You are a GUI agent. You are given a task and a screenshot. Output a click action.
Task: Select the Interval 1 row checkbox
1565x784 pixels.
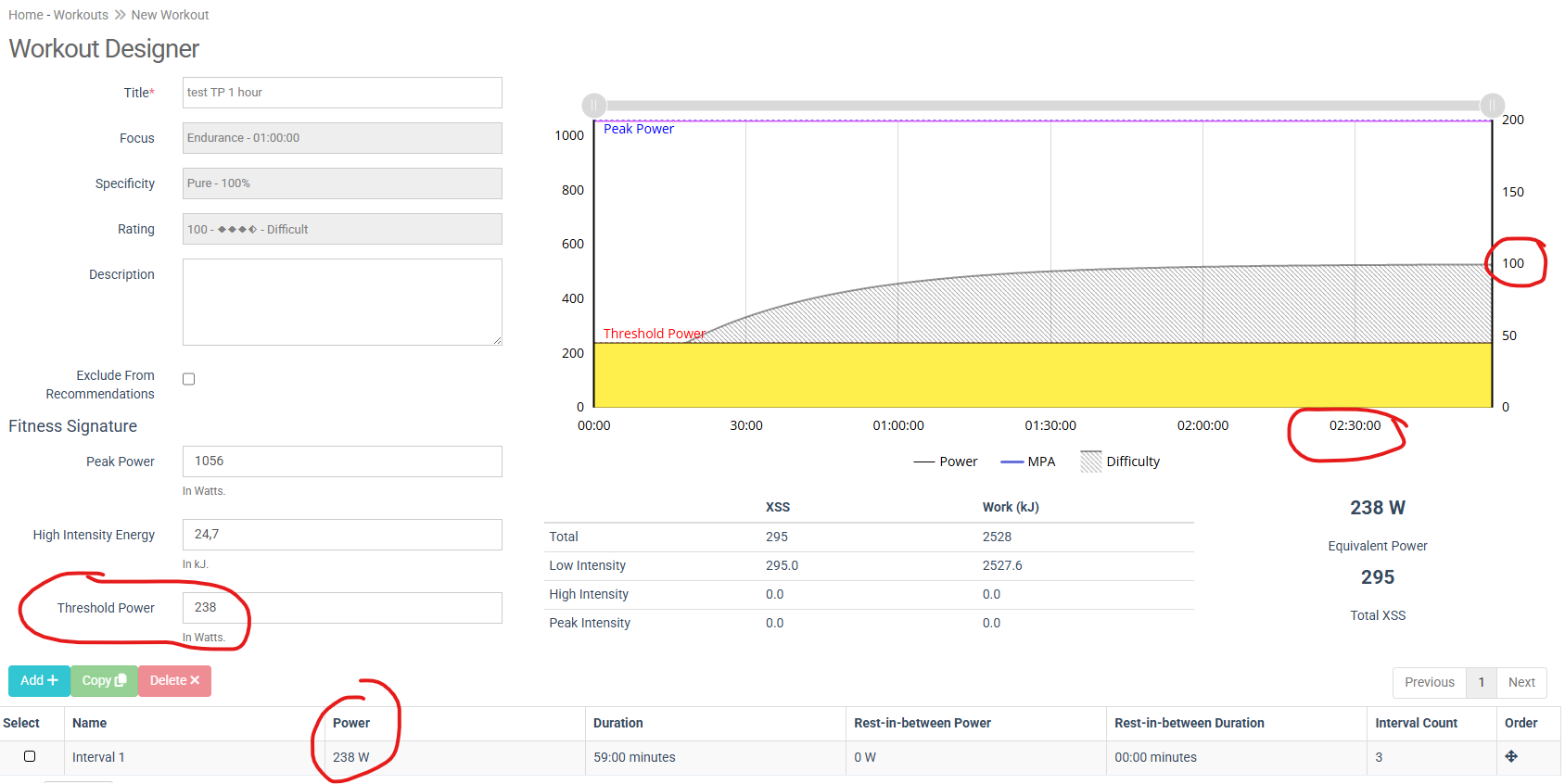pyautogui.click(x=30, y=756)
